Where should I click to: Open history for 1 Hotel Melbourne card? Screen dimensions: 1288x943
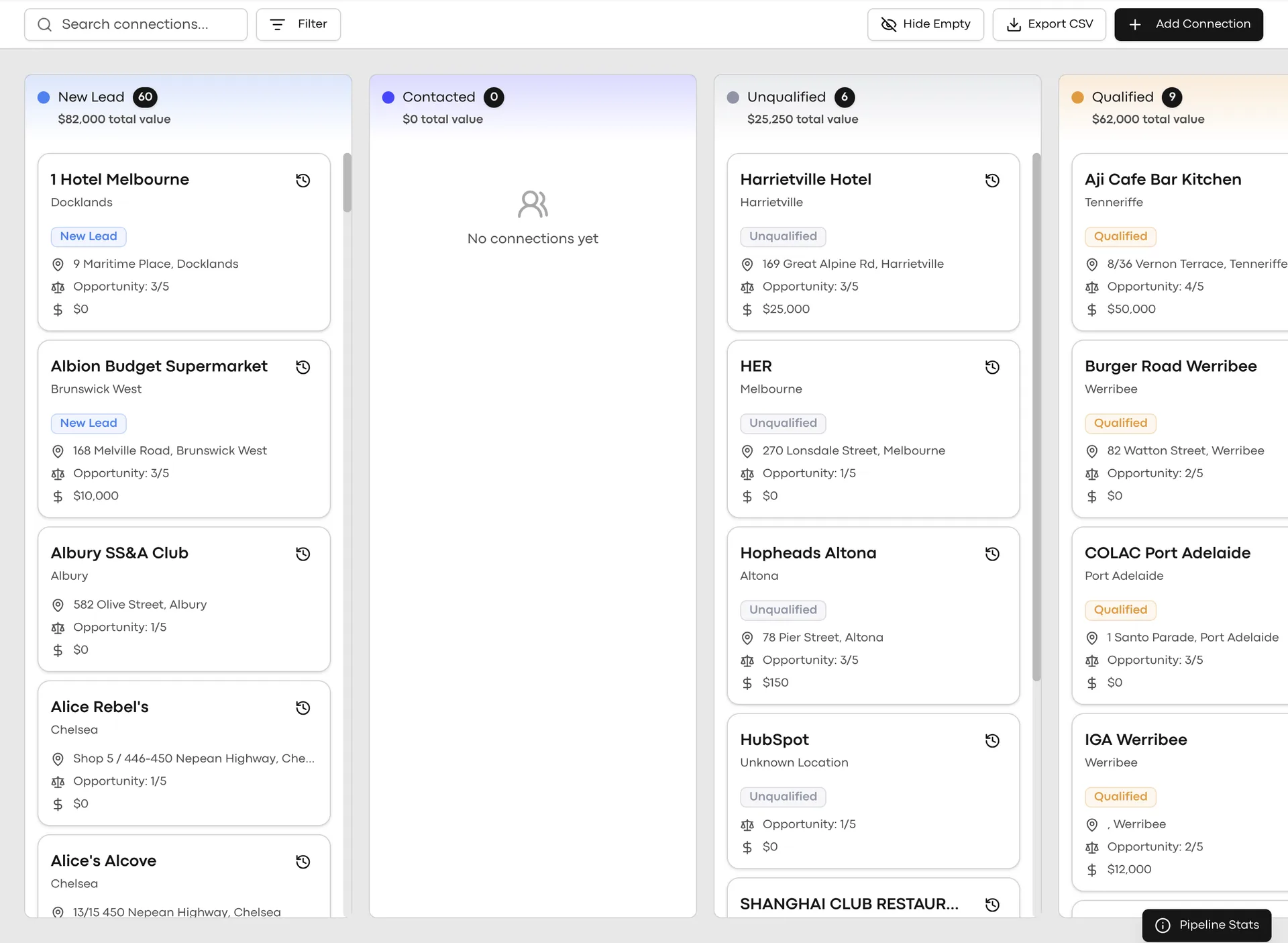(x=303, y=180)
